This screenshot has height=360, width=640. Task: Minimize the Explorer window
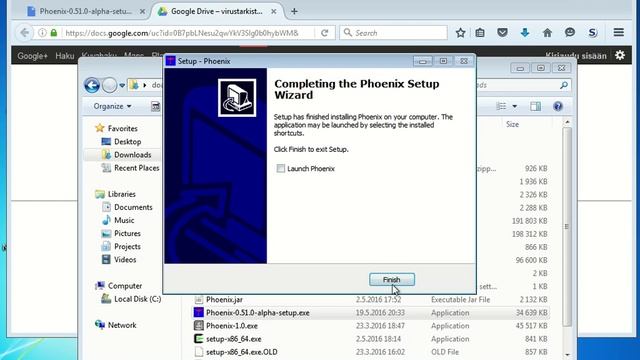coord(520,68)
